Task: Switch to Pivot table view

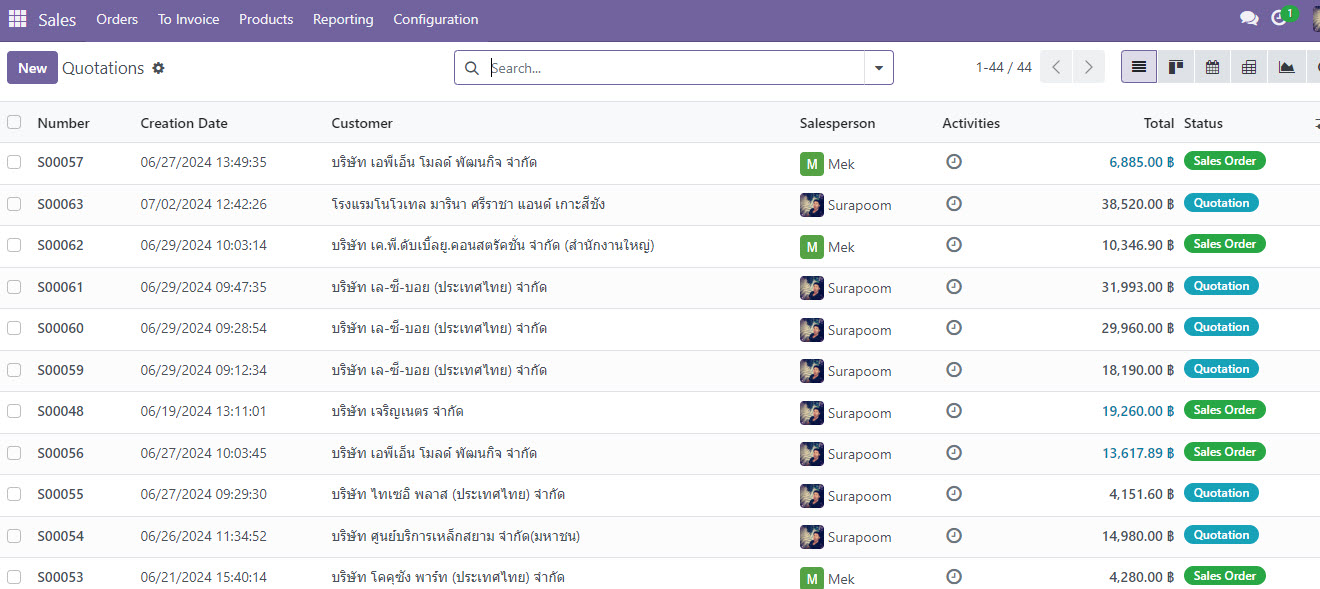Action: pyautogui.click(x=1249, y=68)
